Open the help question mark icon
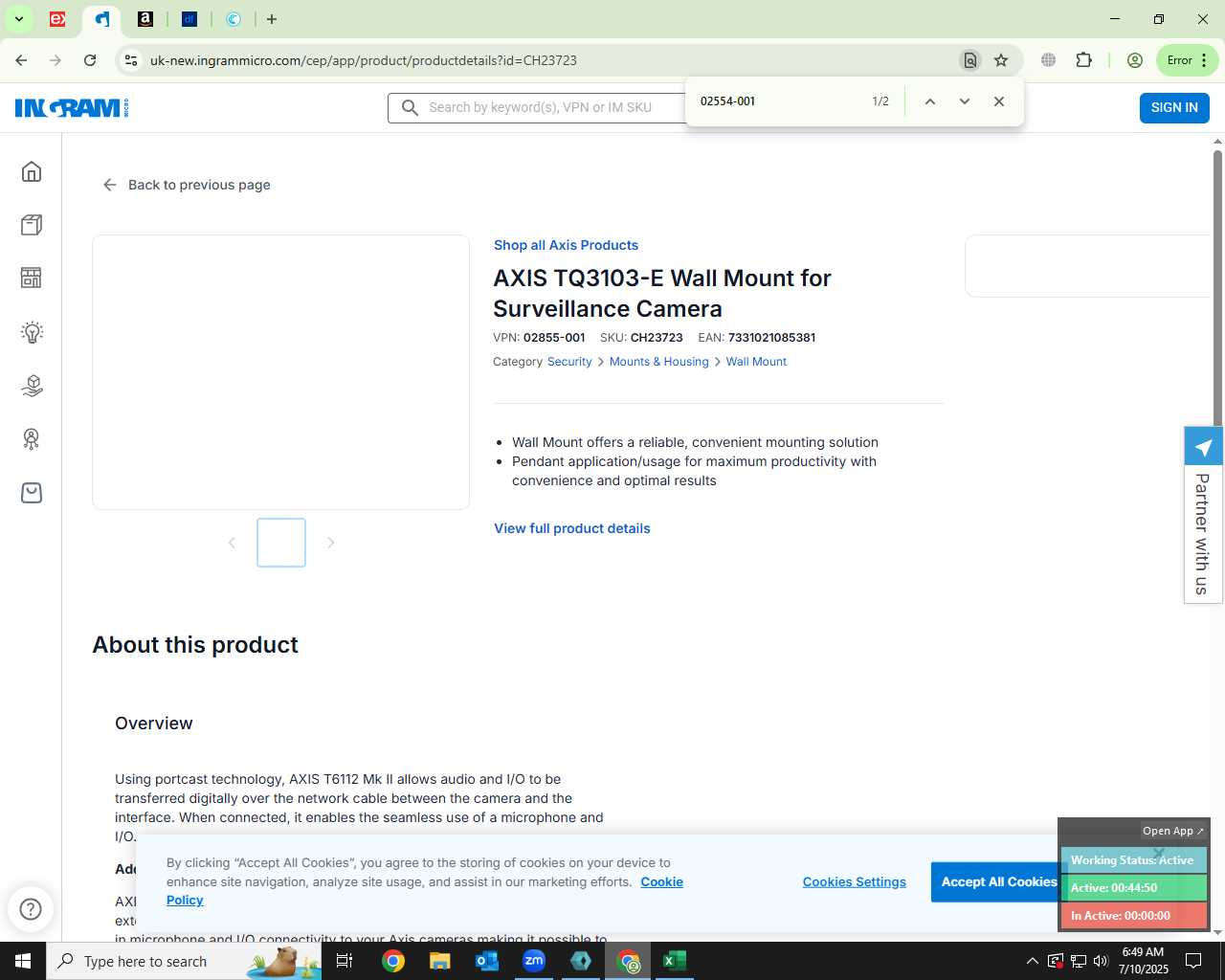The height and width of the screenshot is (980, 1225). [31, 909]
